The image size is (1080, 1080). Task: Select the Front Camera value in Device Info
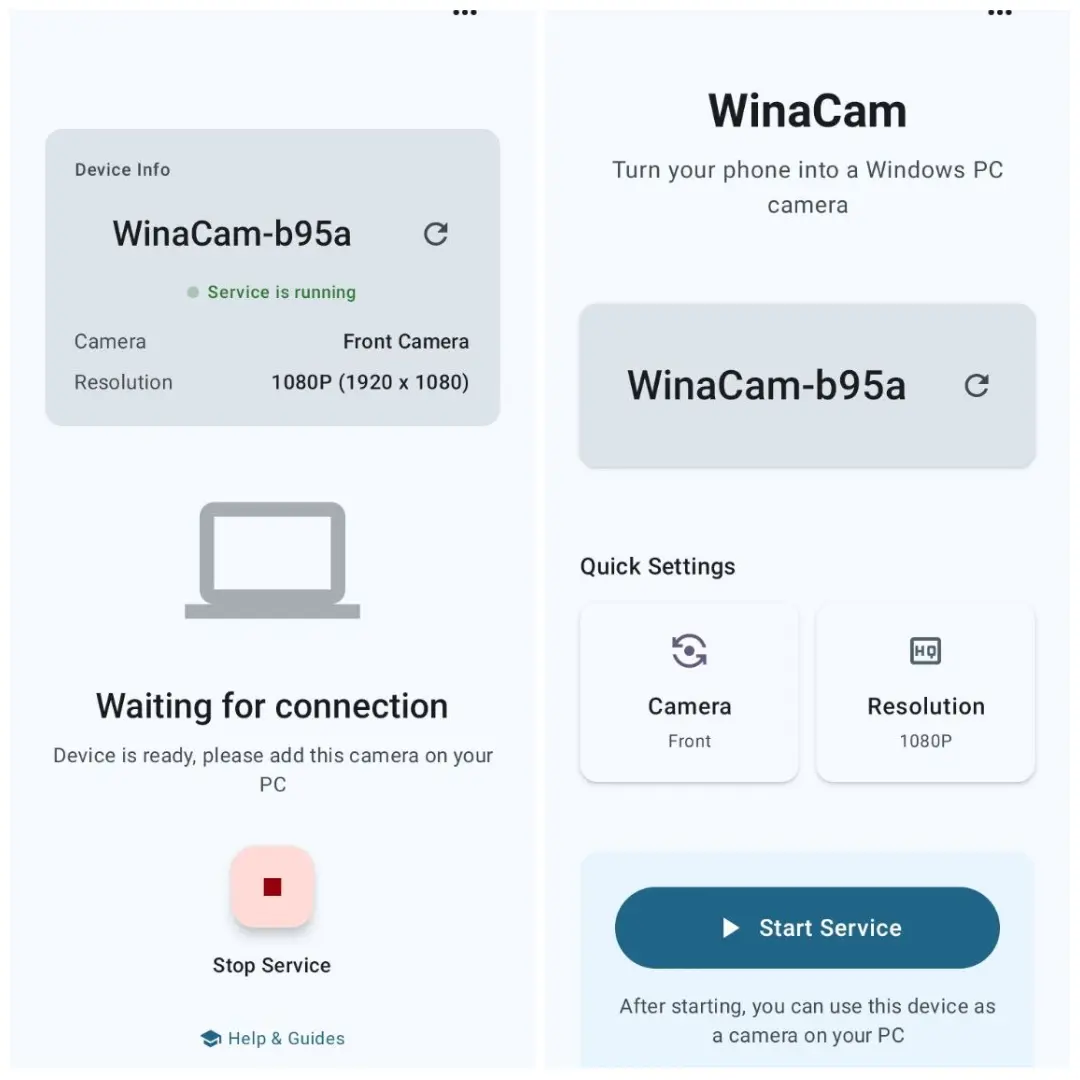[x=406, y=342]
